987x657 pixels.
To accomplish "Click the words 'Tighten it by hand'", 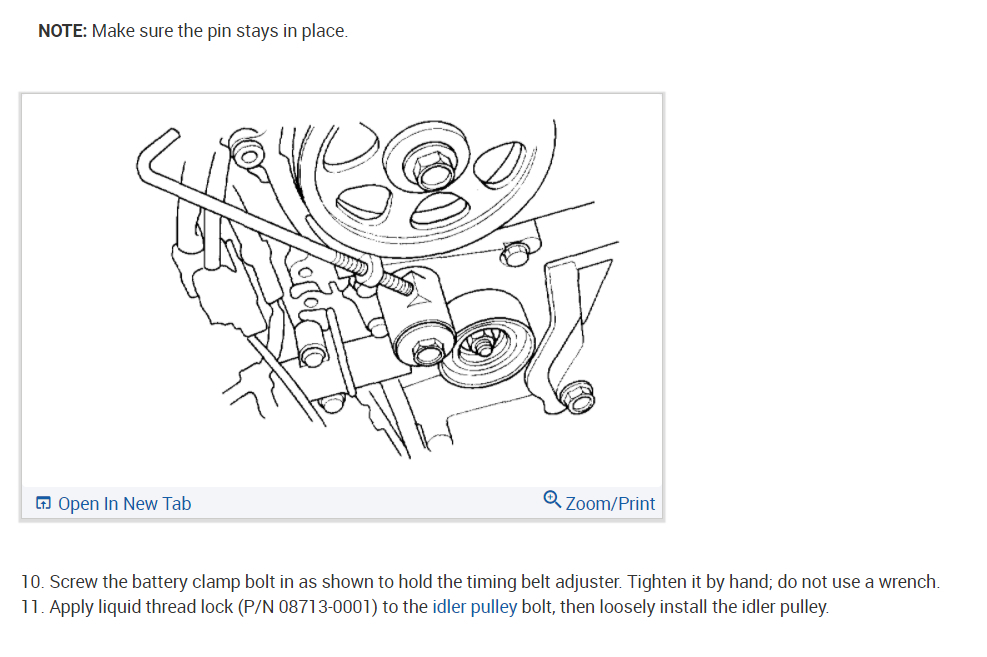I will (x=699, y=581).
